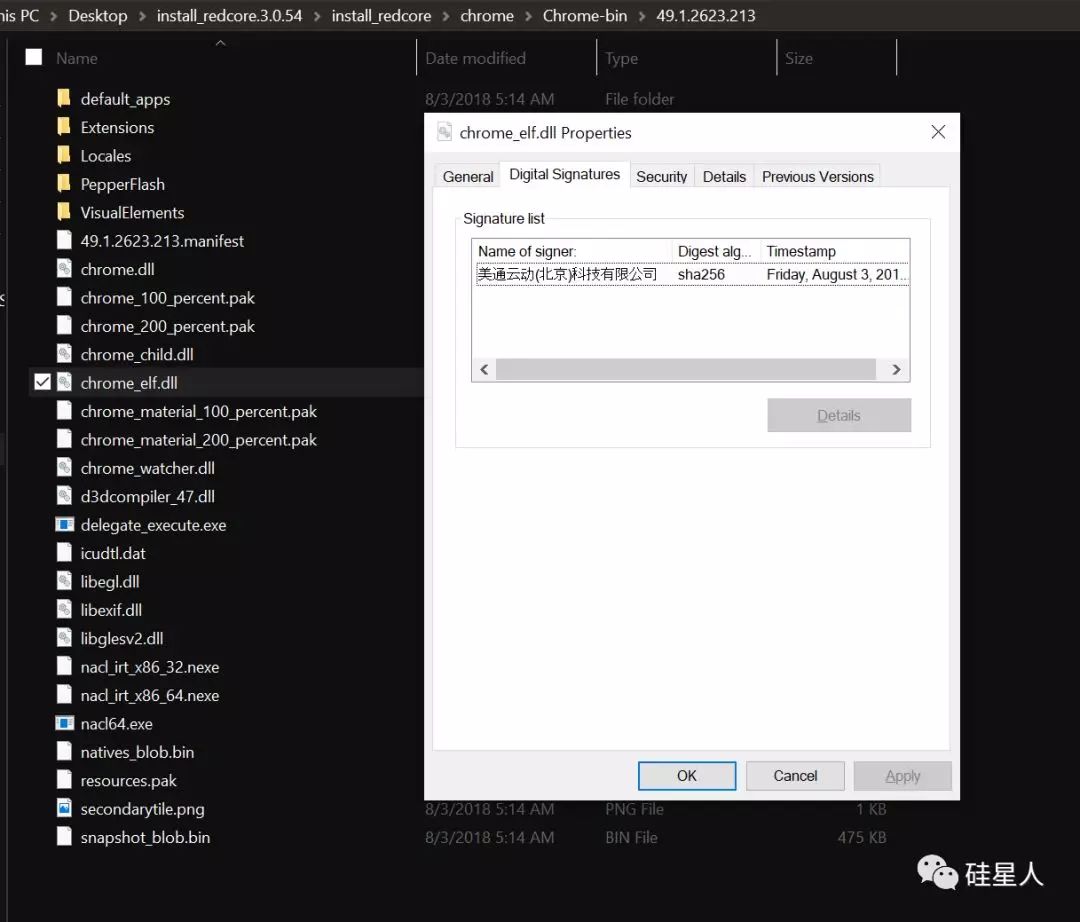1080x922 pixels.
Task: Click the d3dcompiler_47.dll file icon
Action: coord(64,496)
